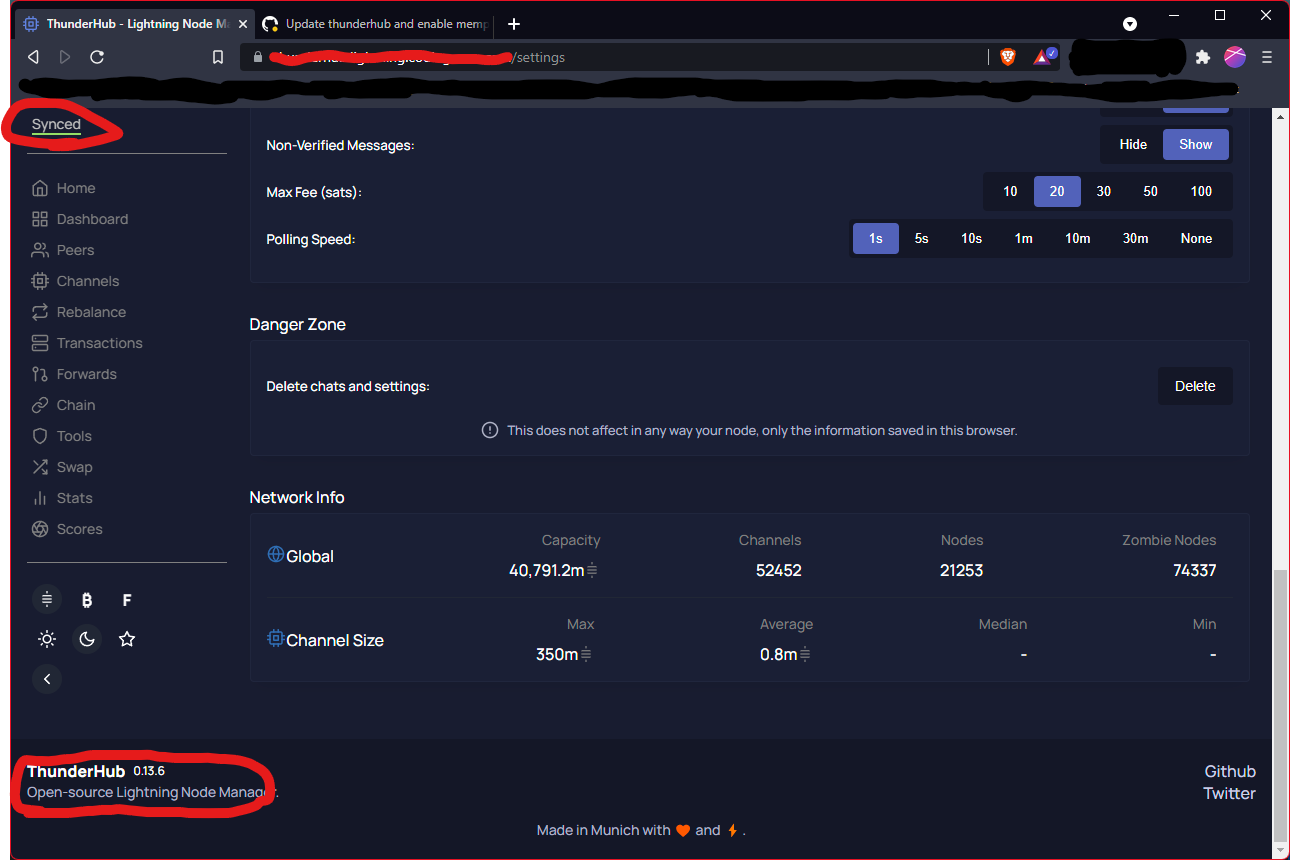This screenshot has height=860, width=1290.
Task: Go back in browser history
Action: (x=33, y=57)
